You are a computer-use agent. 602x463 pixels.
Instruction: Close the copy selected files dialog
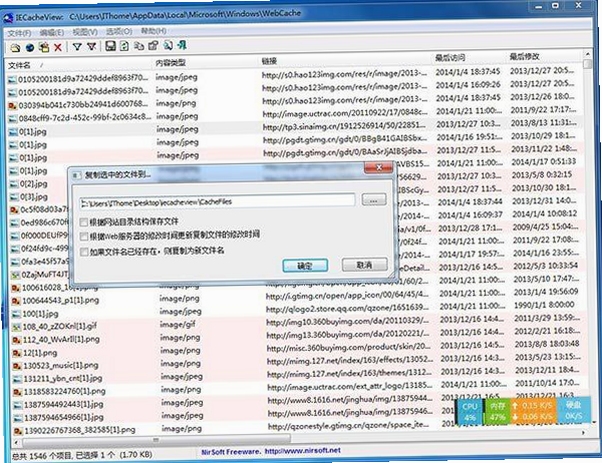(378, 167)
